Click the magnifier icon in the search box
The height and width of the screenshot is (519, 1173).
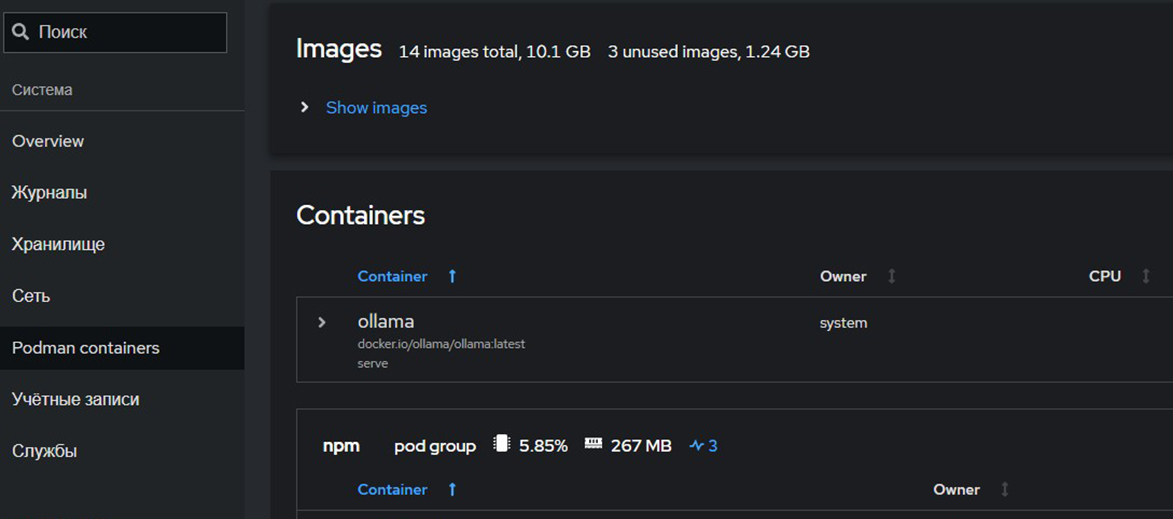coord(21,32)
